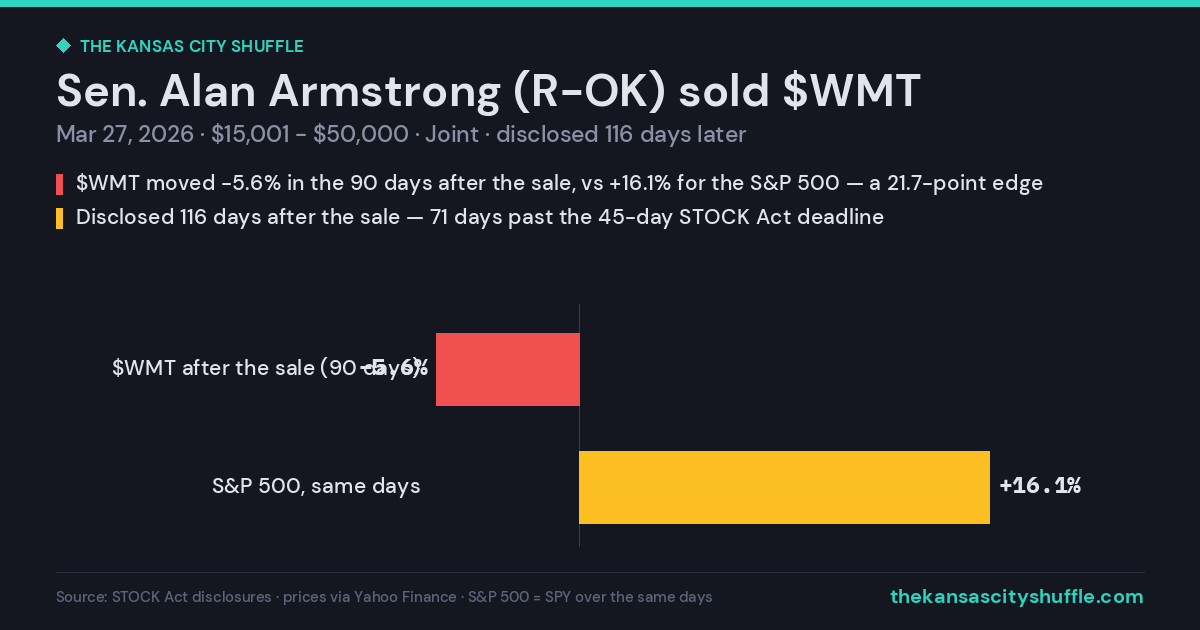1200x630 pixels.
Task: Select the yellow S&P 500 bar
Action: coord(785,487)
